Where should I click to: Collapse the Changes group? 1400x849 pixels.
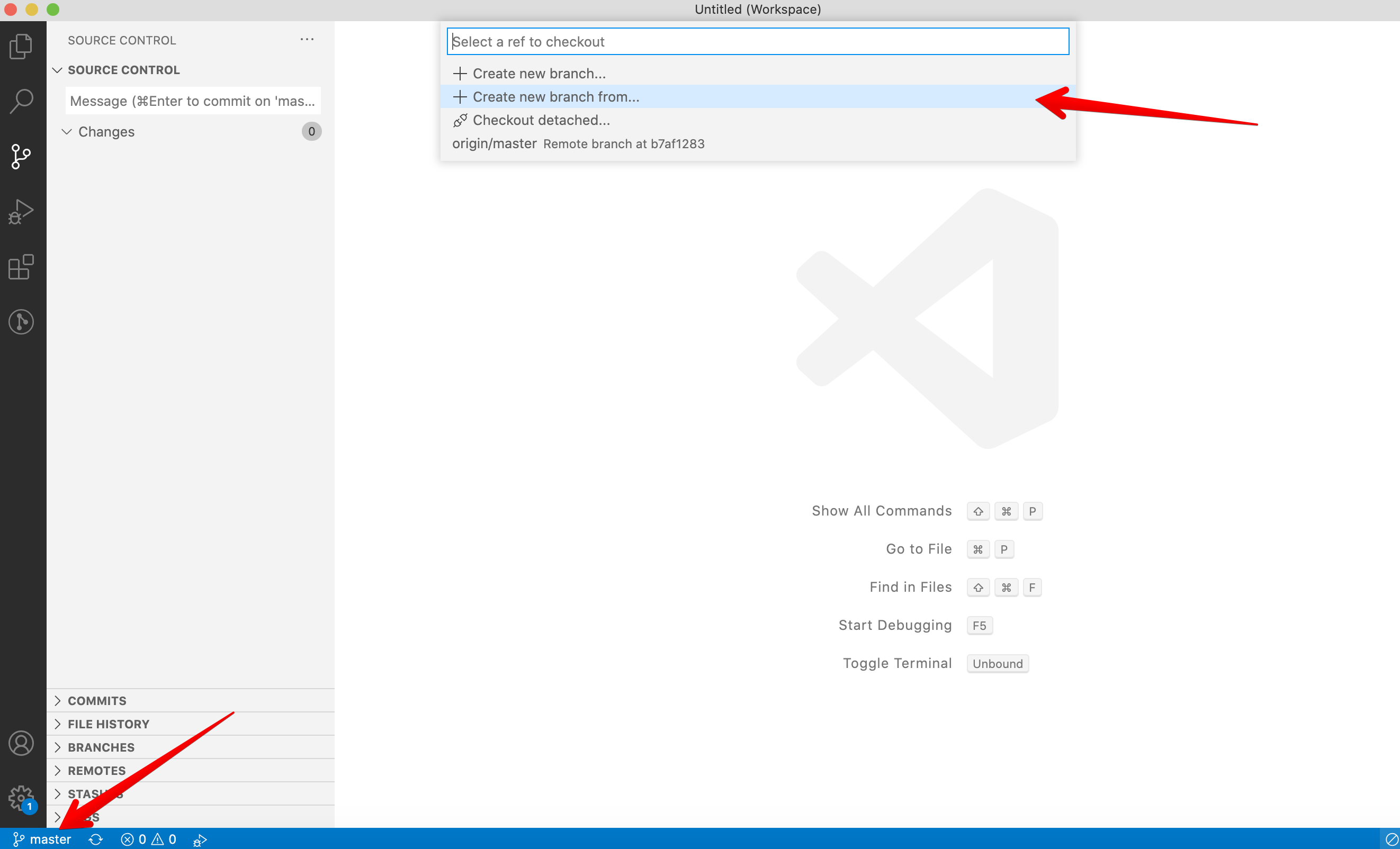pyautogui.click(x=106, y=132)
